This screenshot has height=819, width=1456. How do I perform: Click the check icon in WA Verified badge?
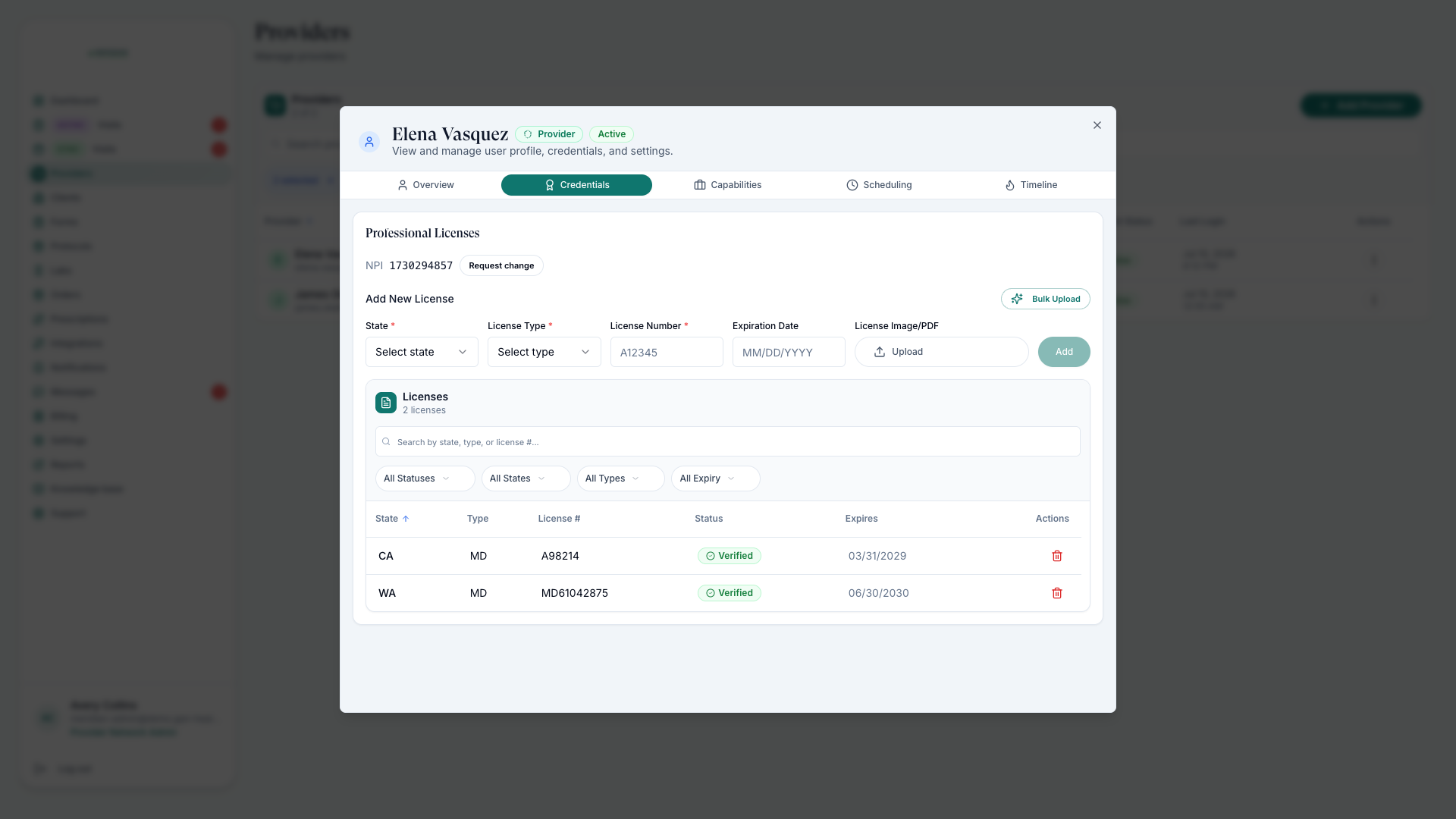[711, 593]
